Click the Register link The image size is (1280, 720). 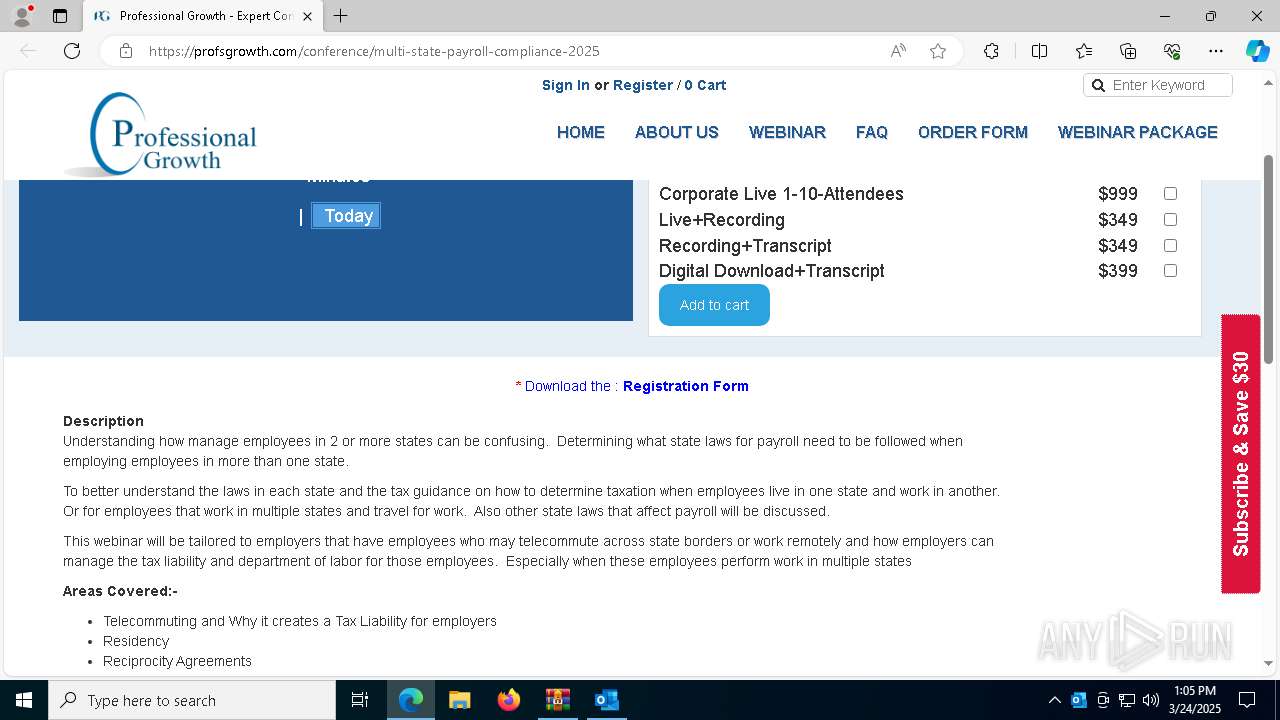[643, 85]
